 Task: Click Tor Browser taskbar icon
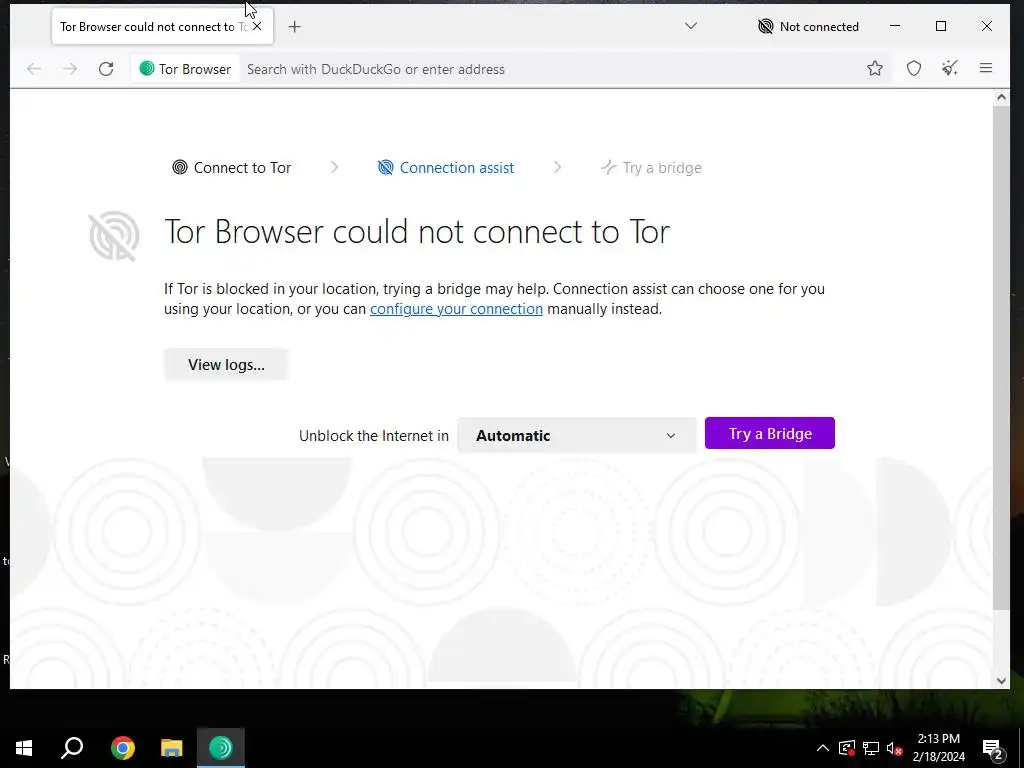221,748
